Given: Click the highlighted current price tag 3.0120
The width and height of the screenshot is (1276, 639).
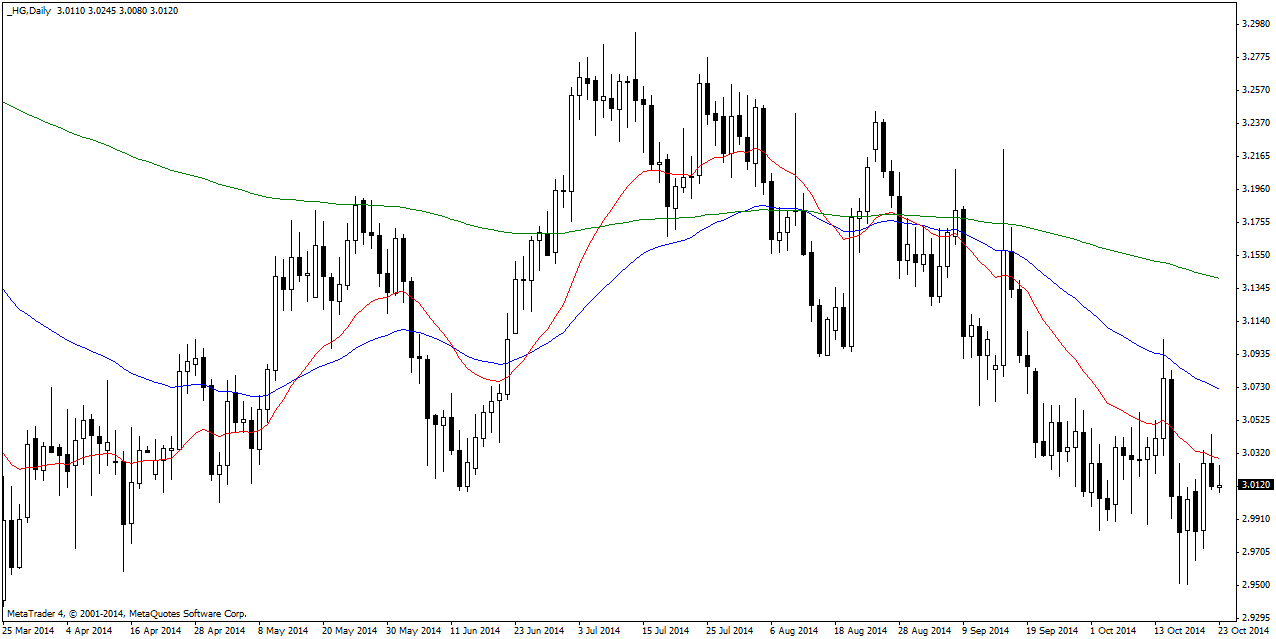Looking at the screenshot, I should point(1254,485).
